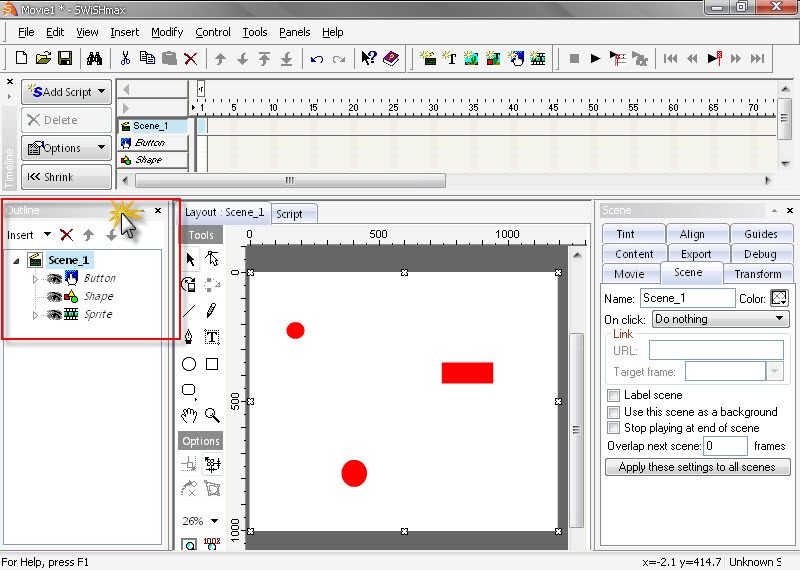800x570 pixels.
Task: Check Use this scene as a background
Action: coord(614,411)
